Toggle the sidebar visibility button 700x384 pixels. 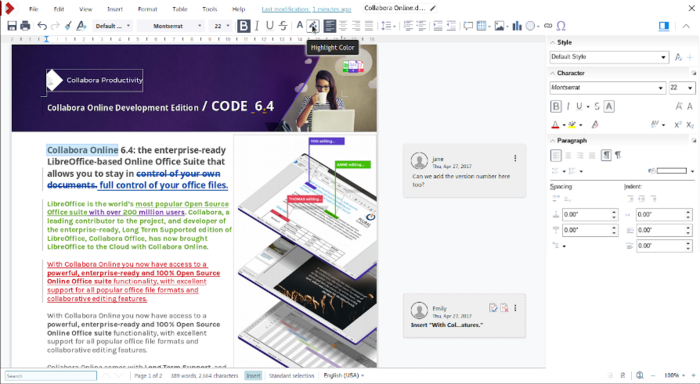(664, 26)
